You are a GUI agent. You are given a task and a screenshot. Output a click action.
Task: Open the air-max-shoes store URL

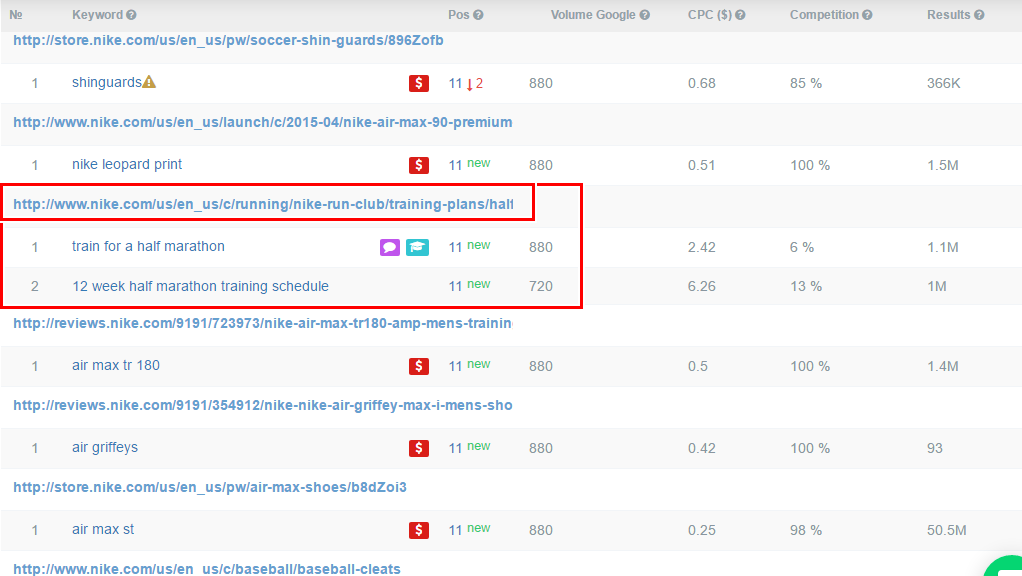[x=210, y=487]
